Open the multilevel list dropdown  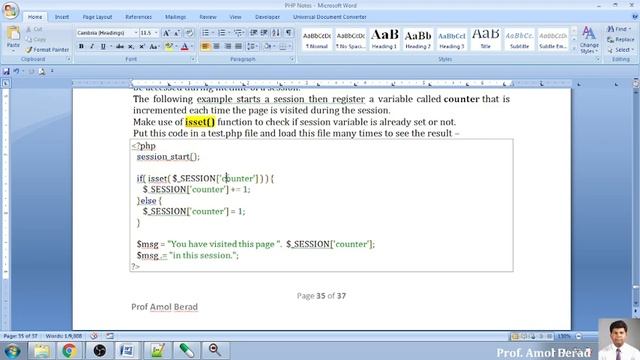[x=239, y=33]
